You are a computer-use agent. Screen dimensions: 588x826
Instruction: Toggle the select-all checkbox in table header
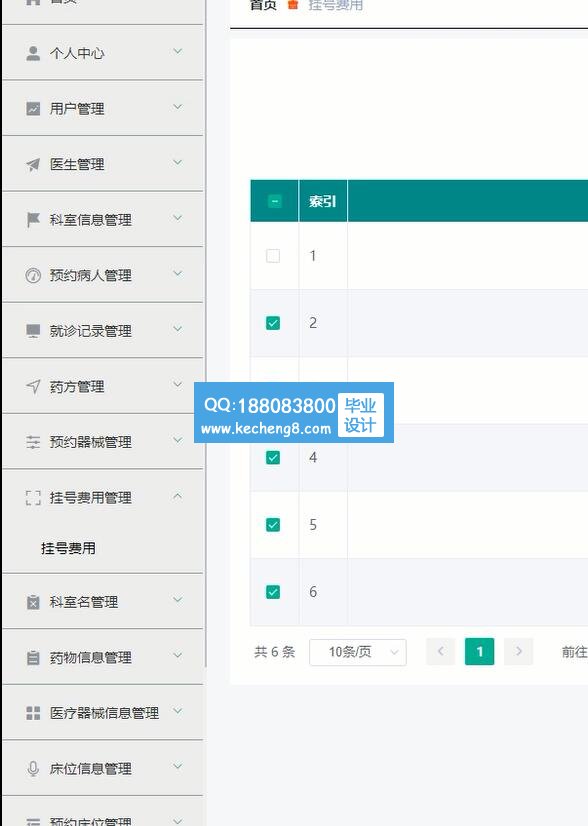[x=275, y=201]
